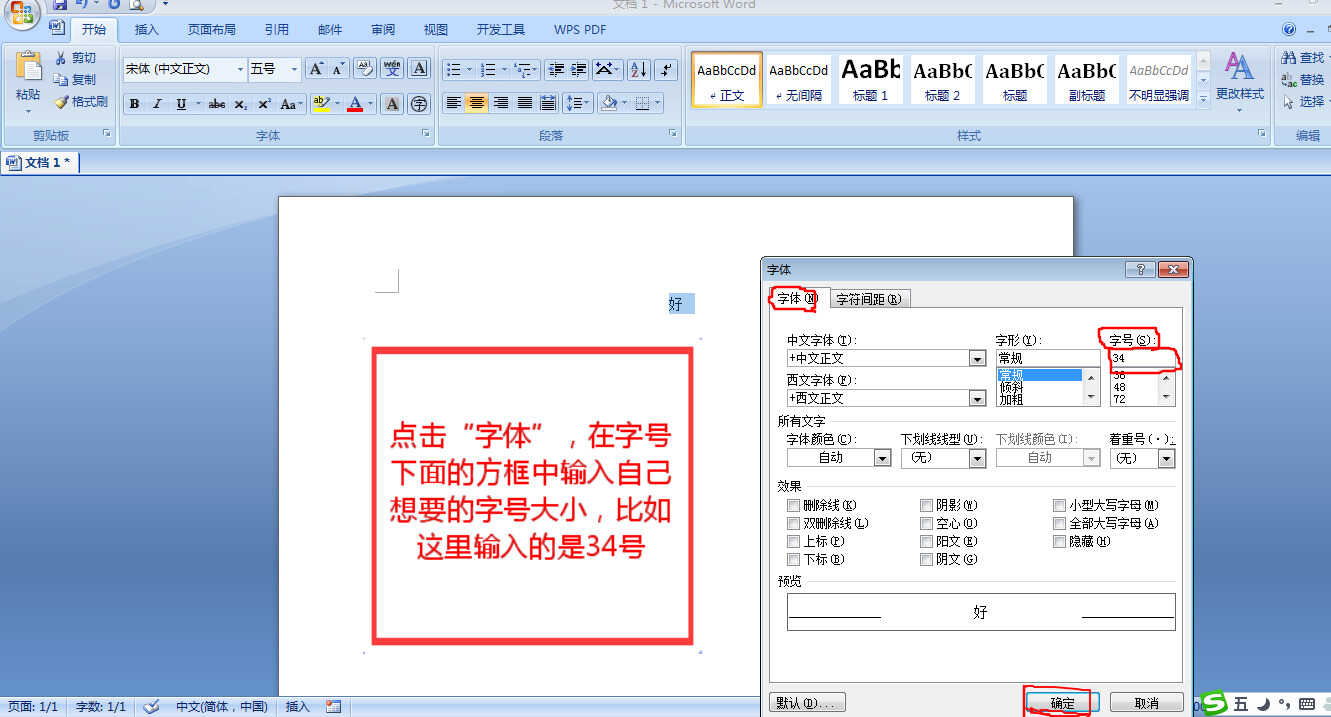Switch to 字符间距 tab in dialog
The image size is (1331, 717).
pyautogui.click(x=870, y=298)
